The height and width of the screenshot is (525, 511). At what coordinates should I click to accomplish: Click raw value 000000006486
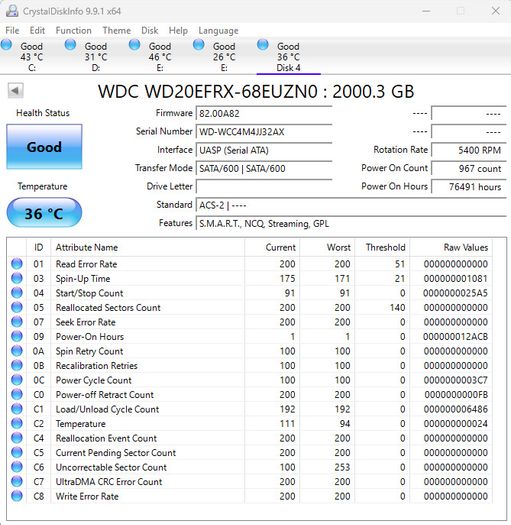tap(455, 409)
